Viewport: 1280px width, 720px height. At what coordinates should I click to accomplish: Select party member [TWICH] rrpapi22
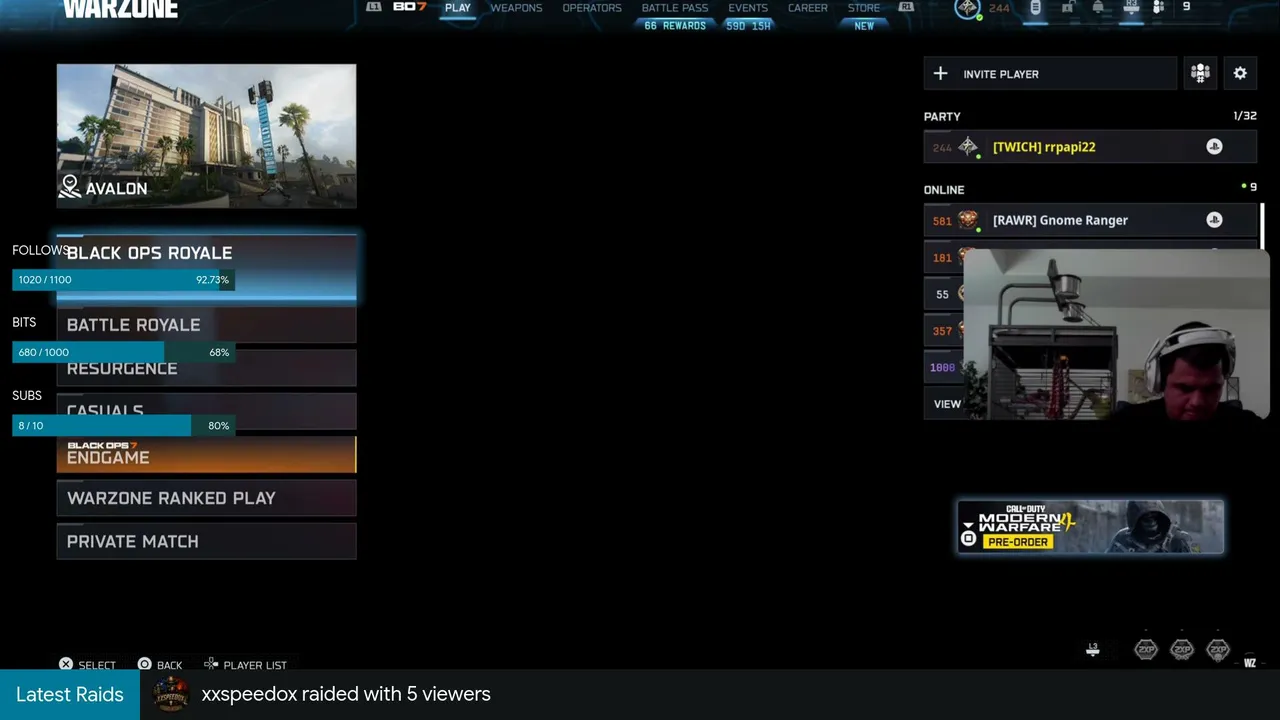tap(1090, 147)
